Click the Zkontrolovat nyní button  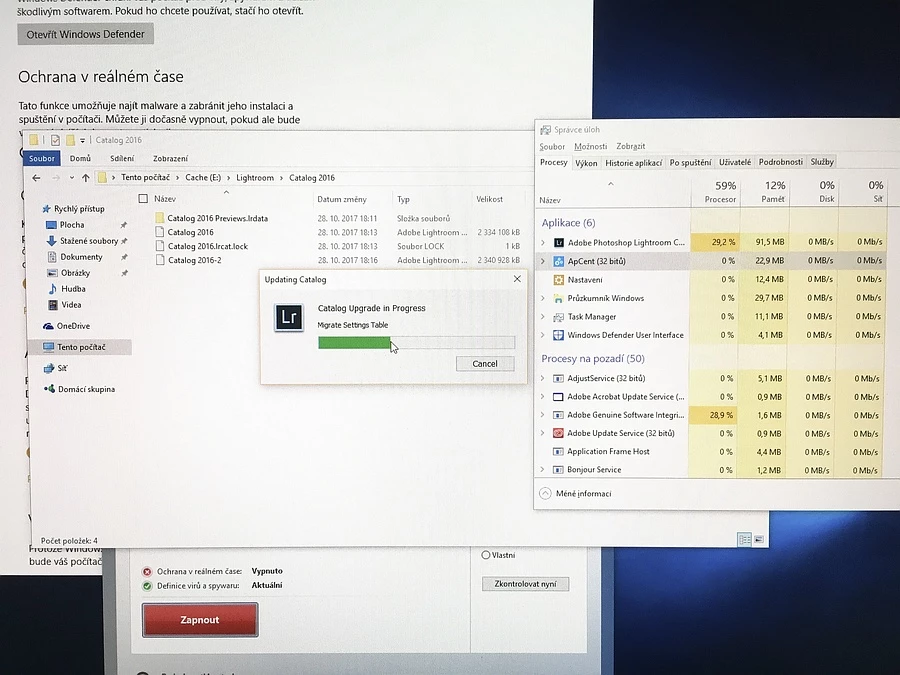[x=525, y=584]
